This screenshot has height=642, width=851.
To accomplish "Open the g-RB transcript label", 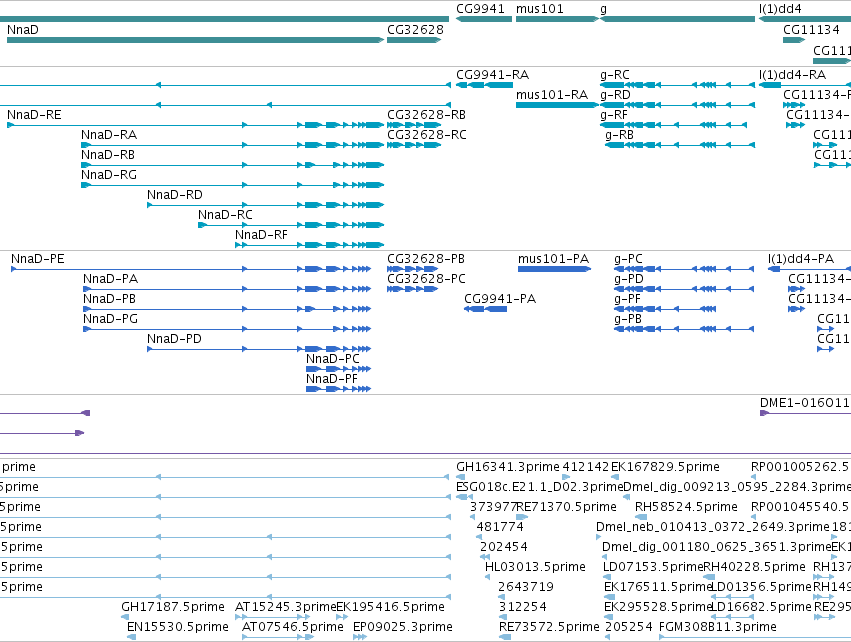I will (x=619, y=135).
